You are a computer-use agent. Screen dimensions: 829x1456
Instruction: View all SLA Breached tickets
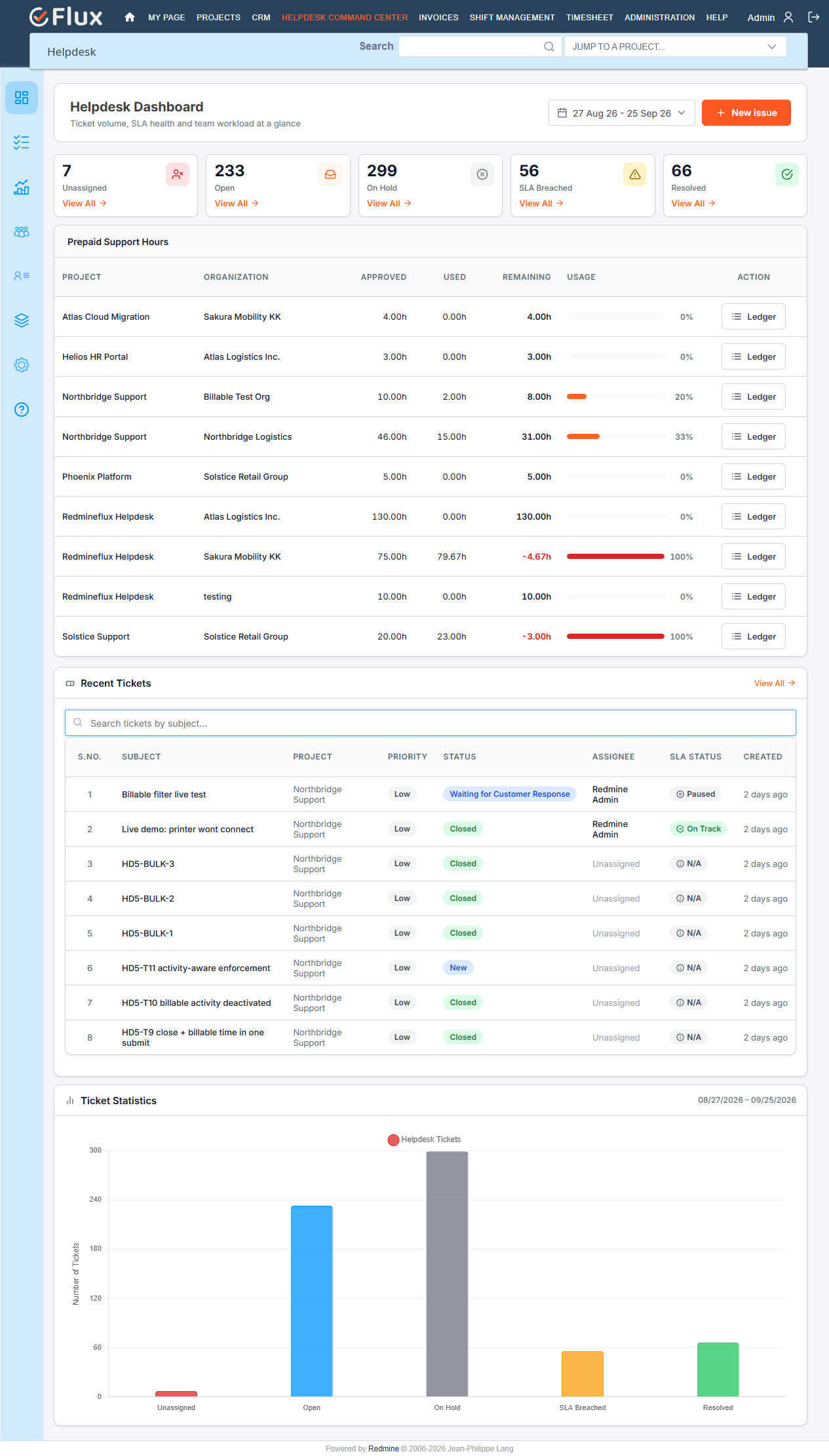pyautogui.click(x=541, y=204)
